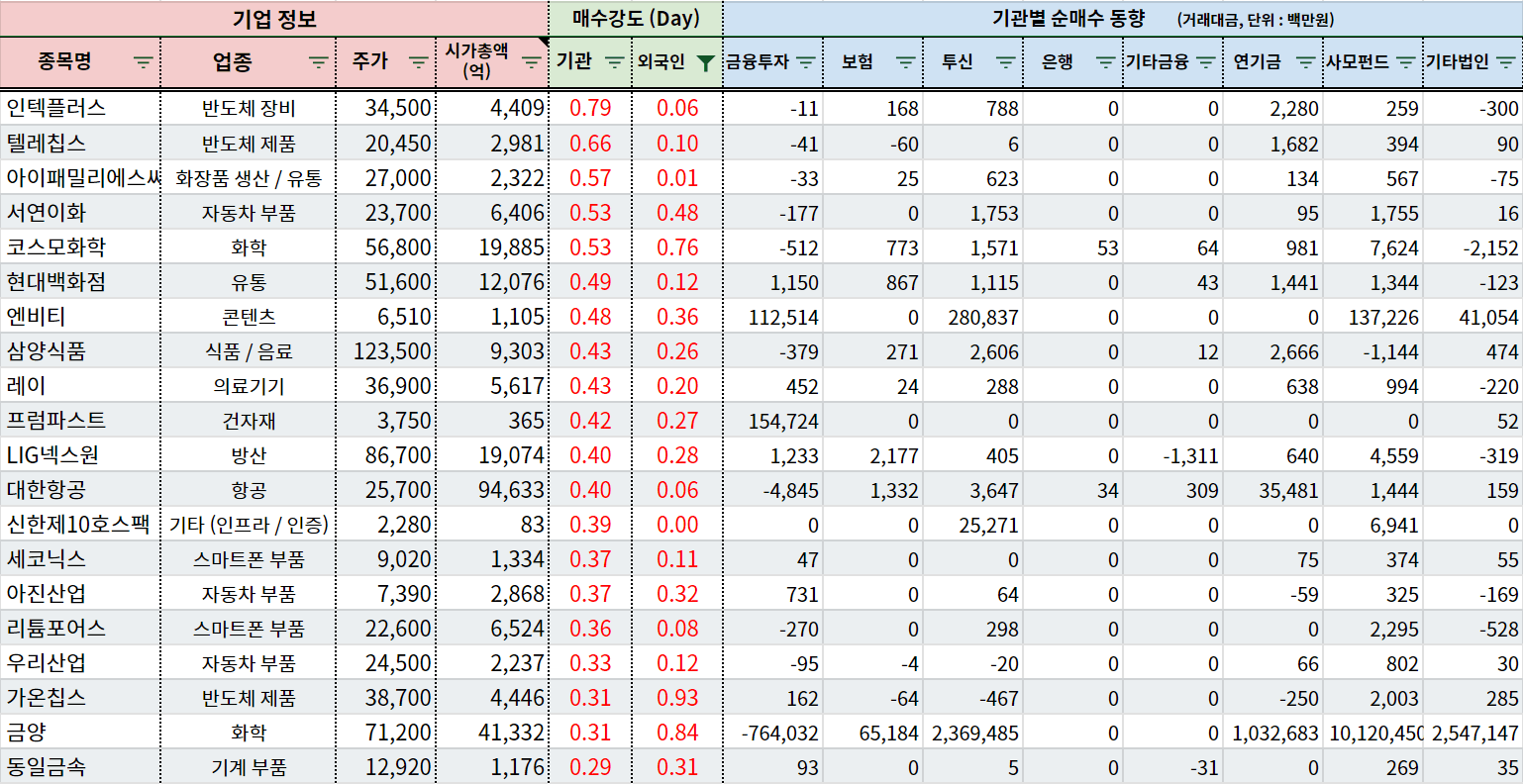
Task: Select the 매수강도 (Day) header cell
Action: click(636, 19)
